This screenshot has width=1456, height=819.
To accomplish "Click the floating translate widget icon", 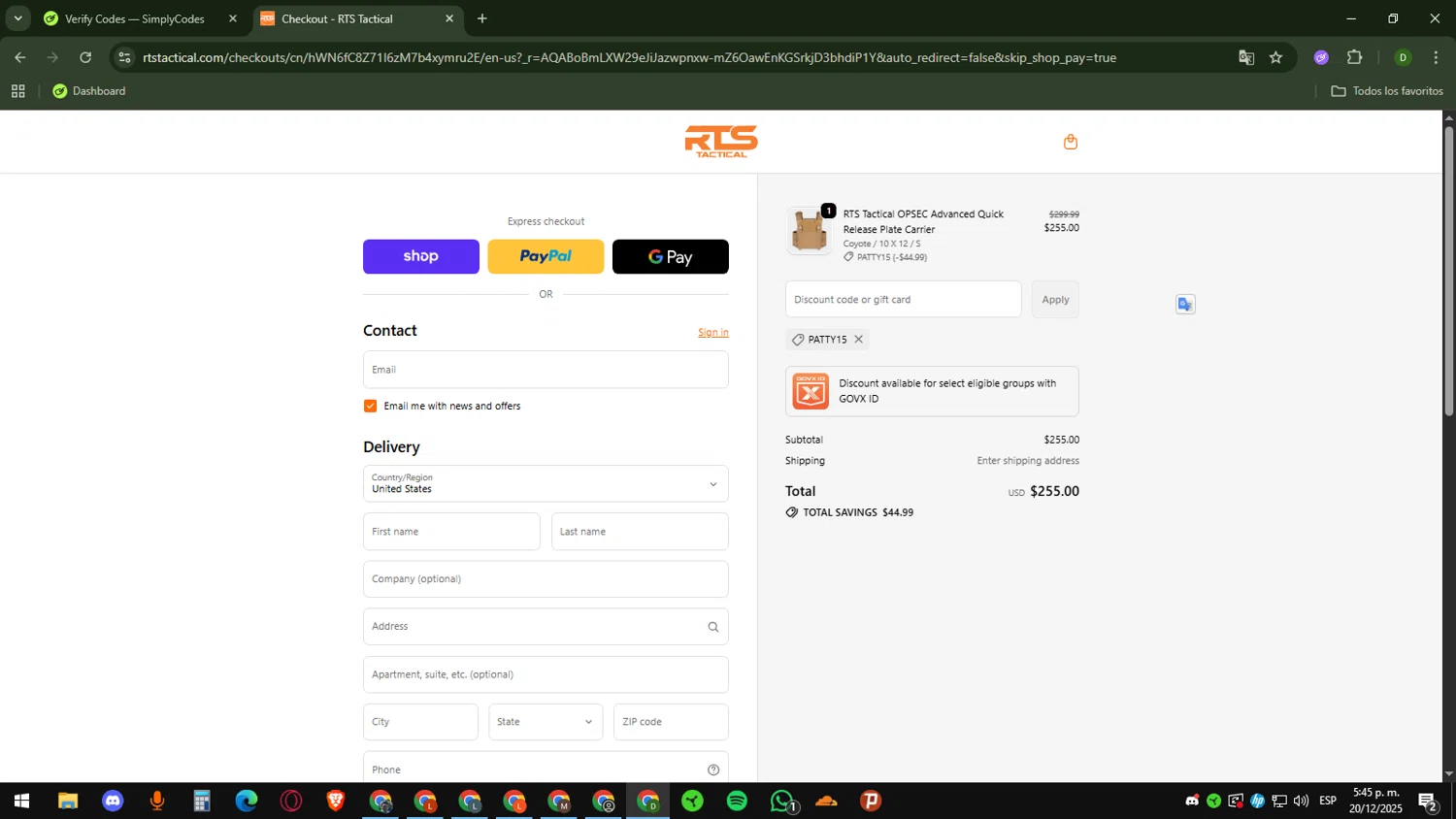I will 1185,305.
